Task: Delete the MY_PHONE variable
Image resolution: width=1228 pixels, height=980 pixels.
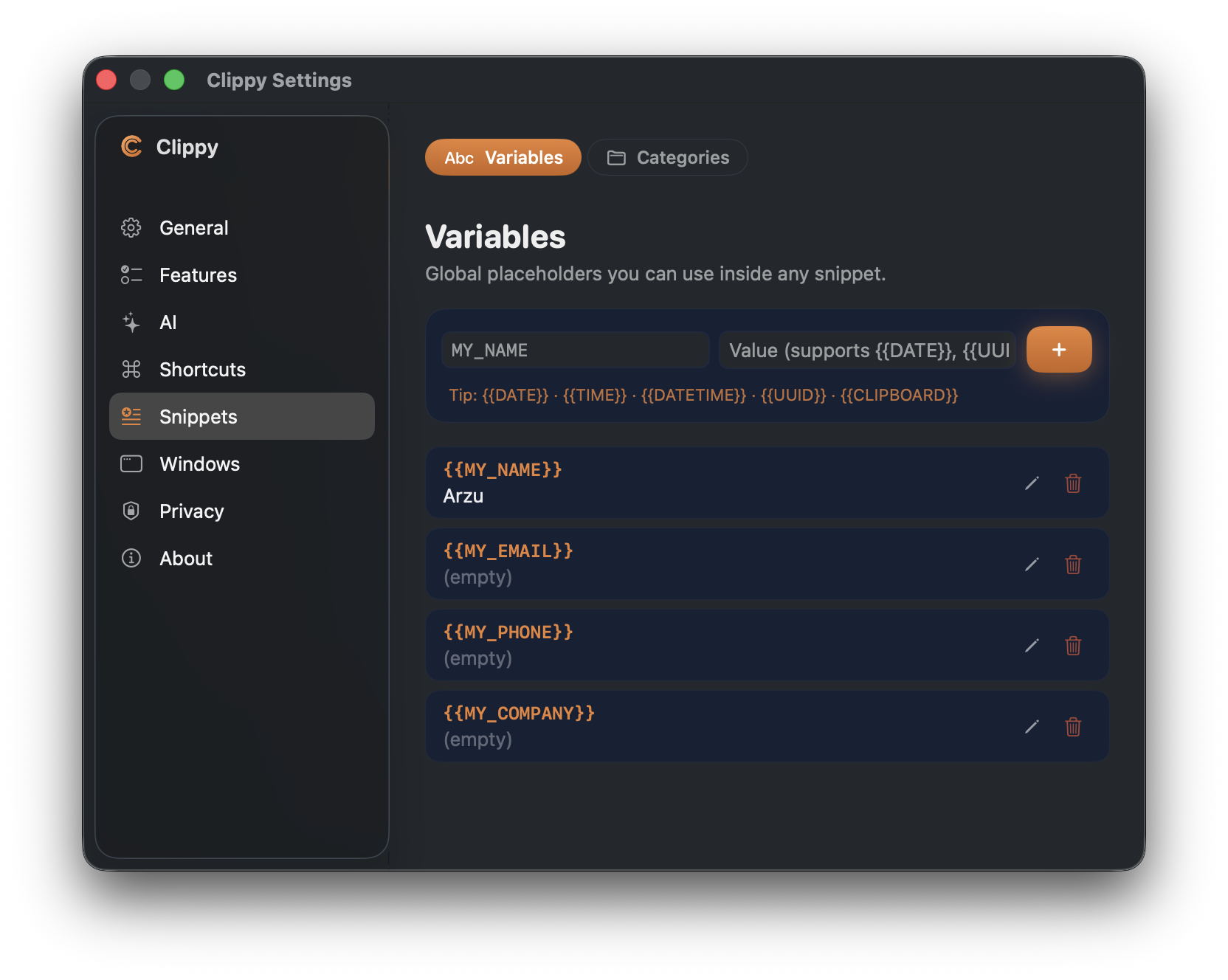Action: coord(1073,645)
